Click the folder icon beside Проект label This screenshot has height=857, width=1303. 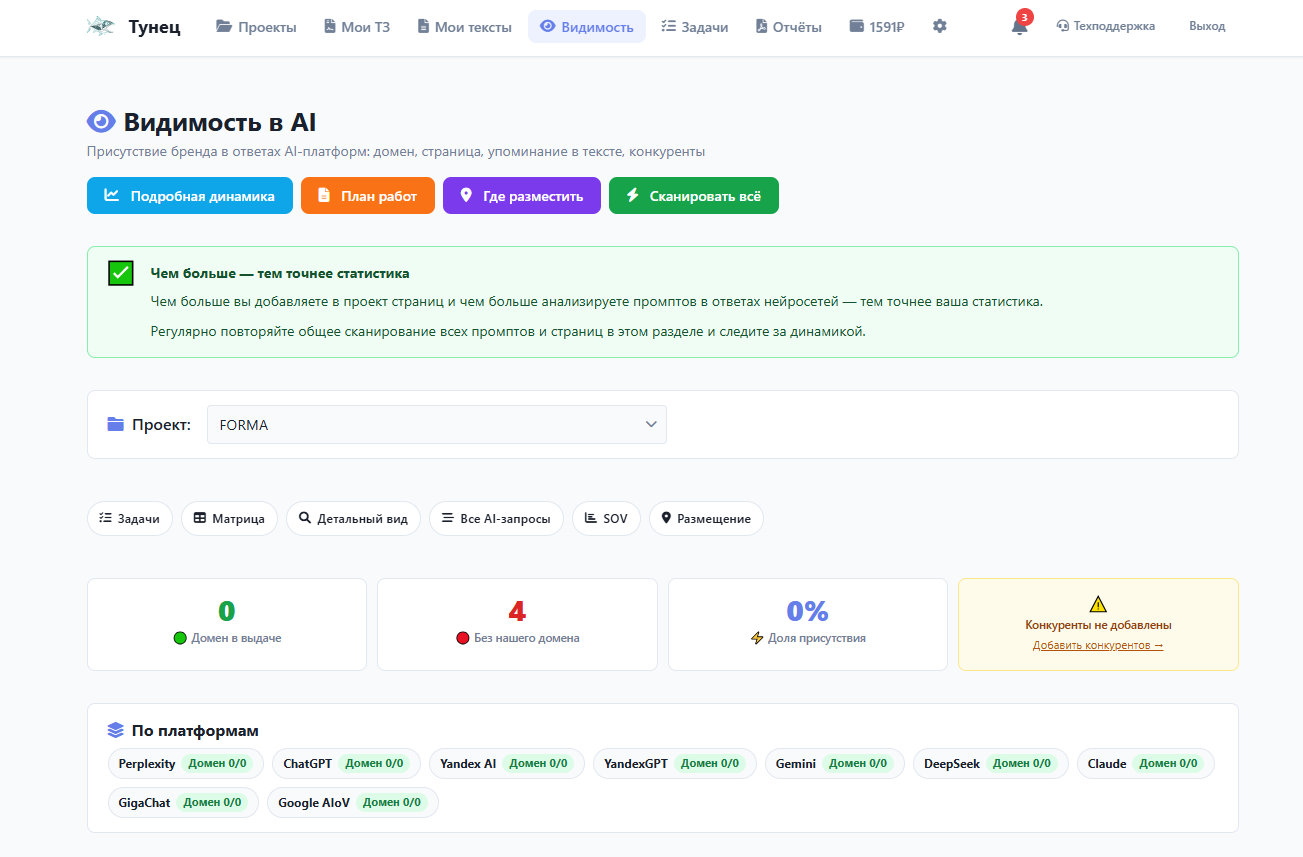[116, 425]
